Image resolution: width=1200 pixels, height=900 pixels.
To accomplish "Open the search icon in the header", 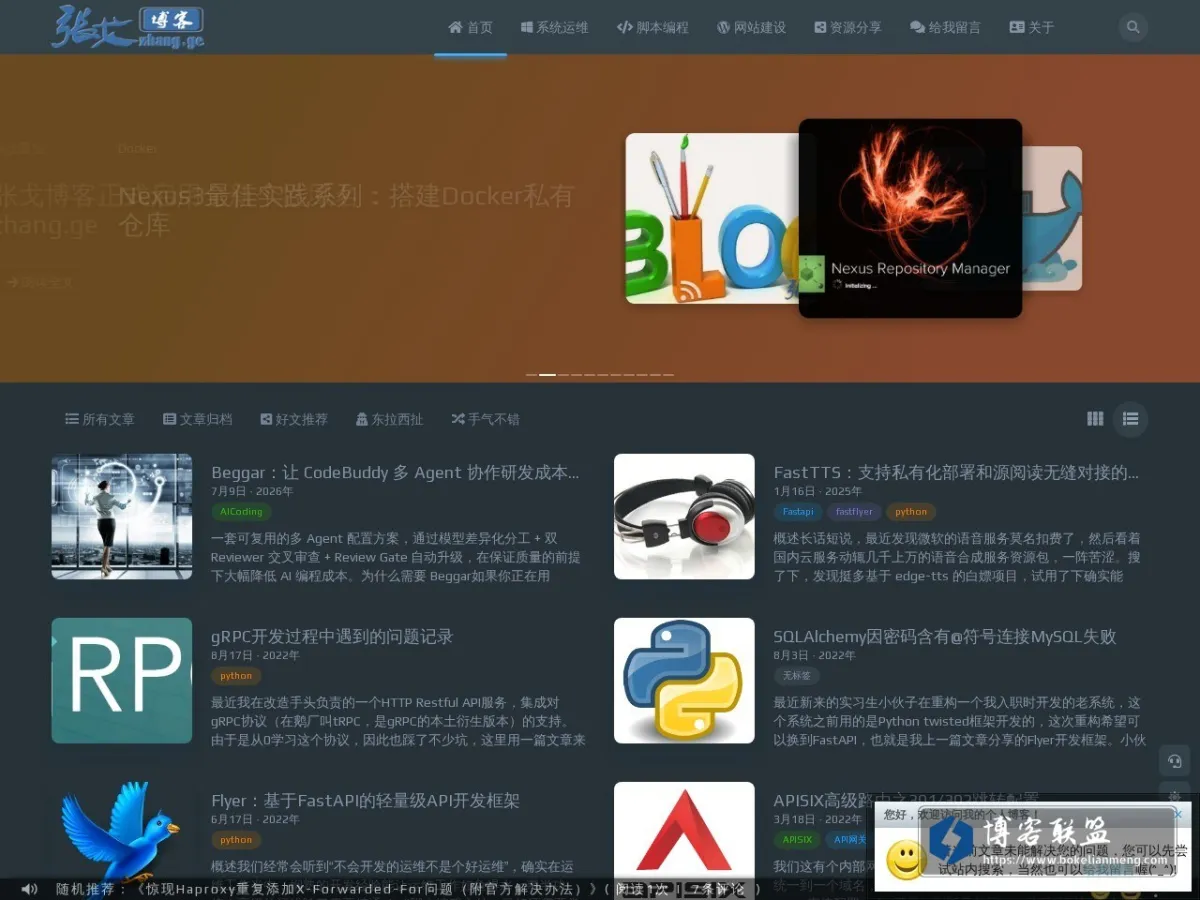I will pos(1133,28).
